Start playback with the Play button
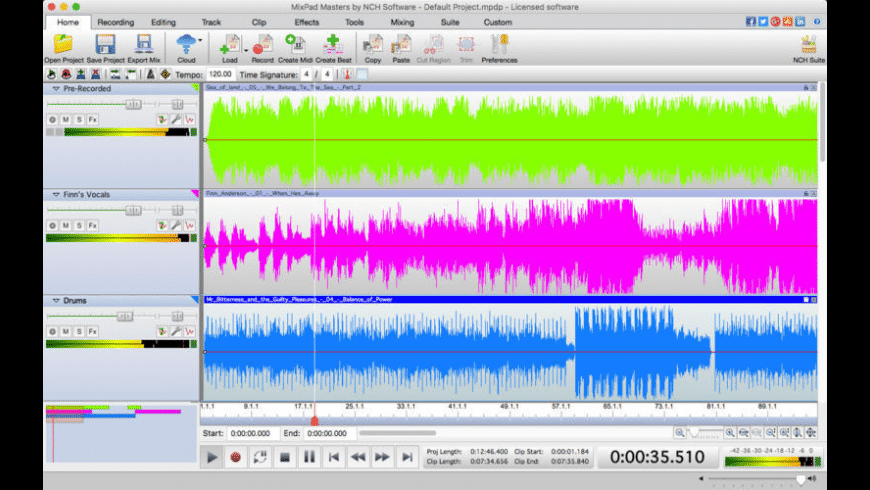 [212, 457]
